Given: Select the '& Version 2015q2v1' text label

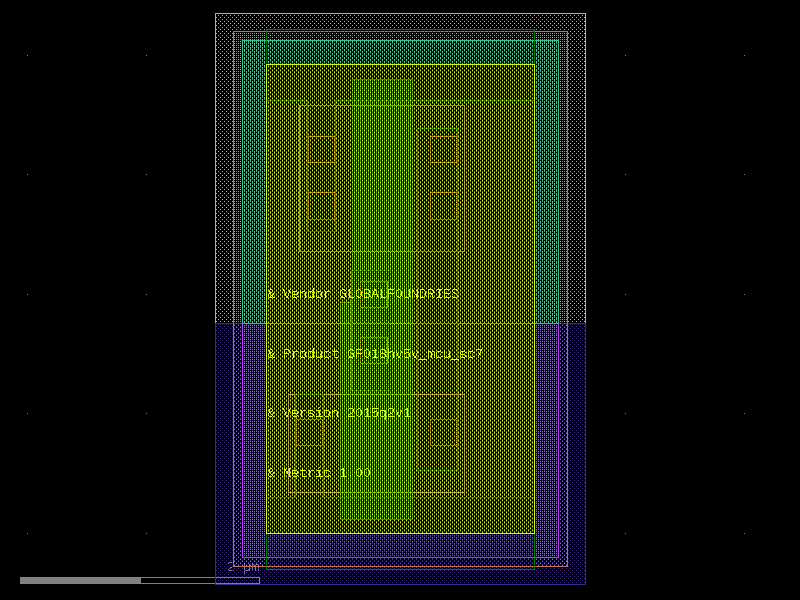Looking at the screenshot, I should pos(339,413).
